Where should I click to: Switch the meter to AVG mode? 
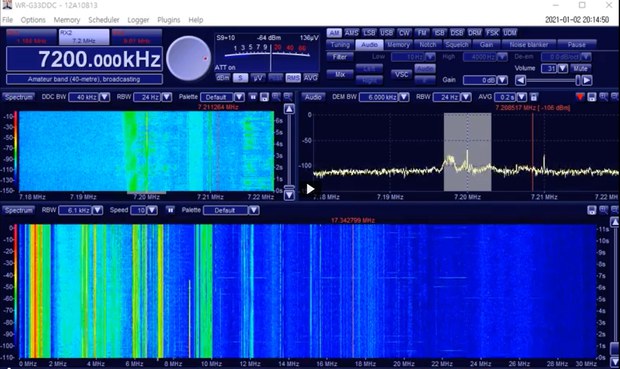(310, 78)
